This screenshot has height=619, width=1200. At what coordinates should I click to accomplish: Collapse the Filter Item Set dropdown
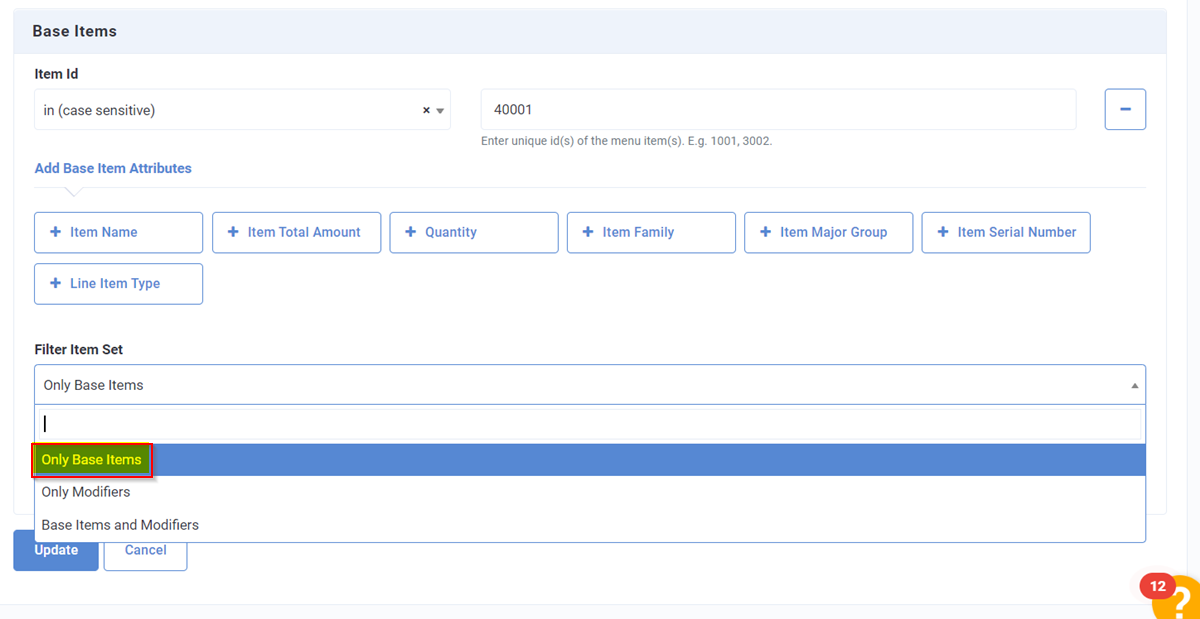[x=1134, y=385]
